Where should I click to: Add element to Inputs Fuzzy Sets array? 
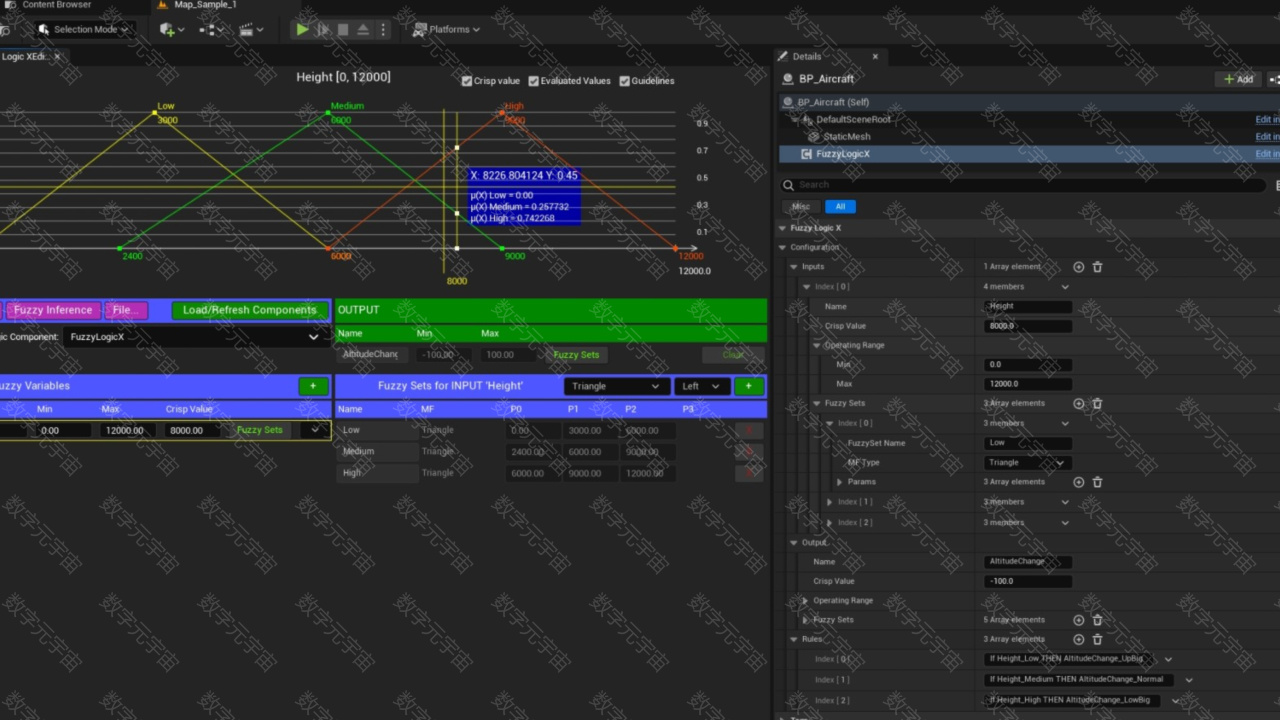click(x=1078, y=403)
